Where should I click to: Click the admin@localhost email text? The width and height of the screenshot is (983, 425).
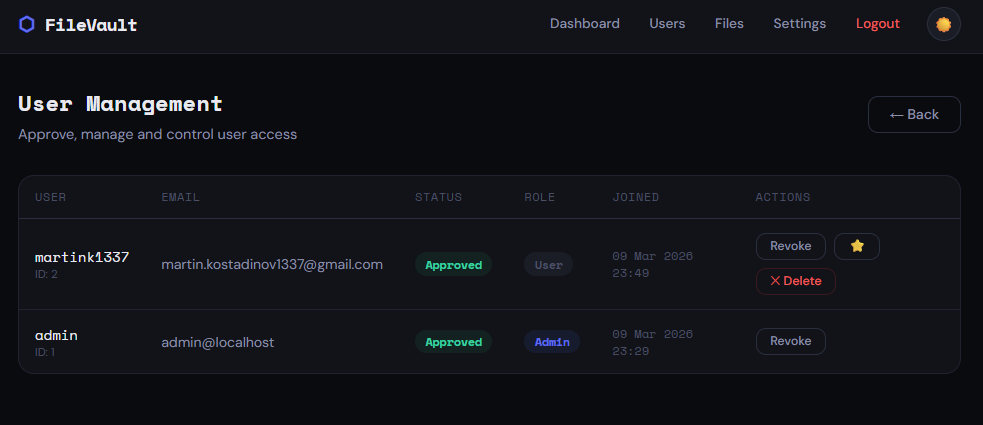click(x=218, y=342)
